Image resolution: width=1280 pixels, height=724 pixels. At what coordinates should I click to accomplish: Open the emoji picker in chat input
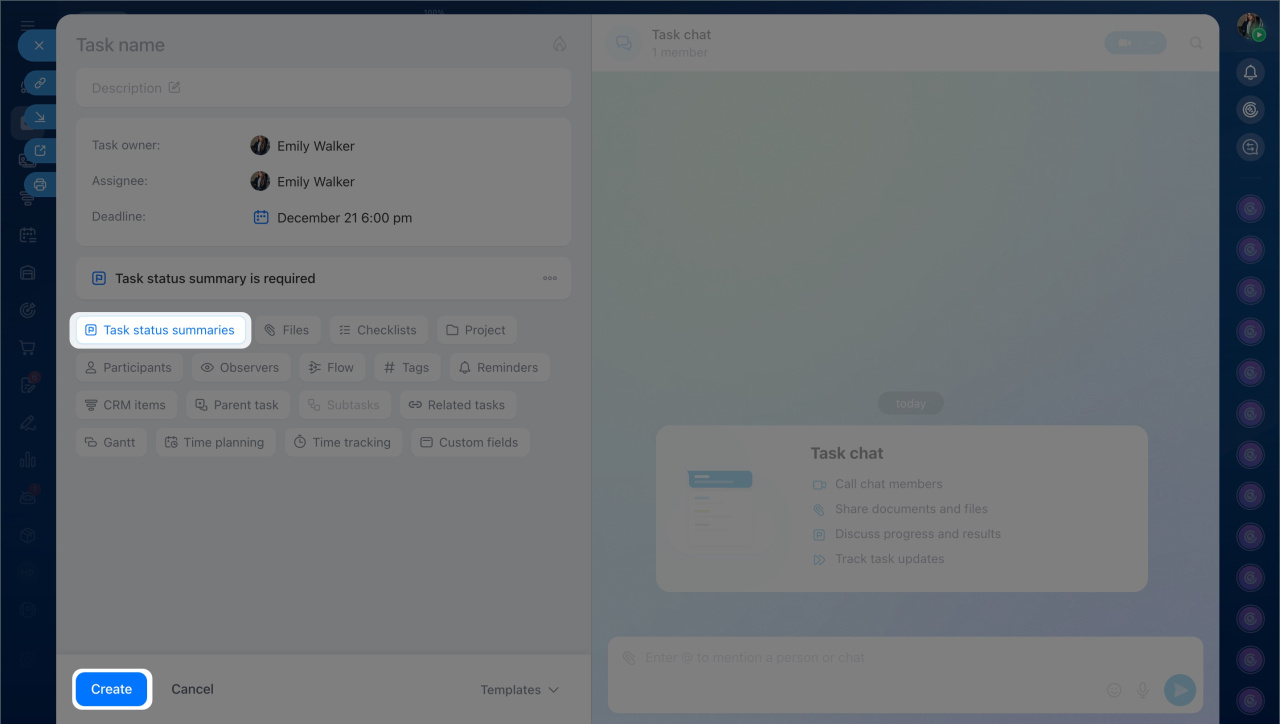click(x=1114, y=689)
